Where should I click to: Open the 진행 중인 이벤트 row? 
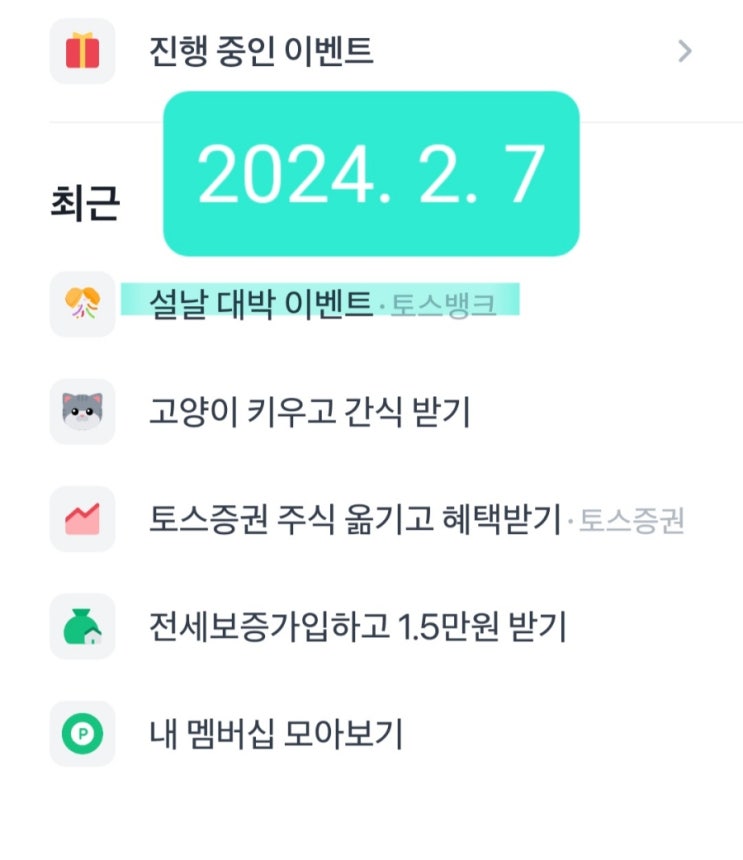(x=261, y=51)
